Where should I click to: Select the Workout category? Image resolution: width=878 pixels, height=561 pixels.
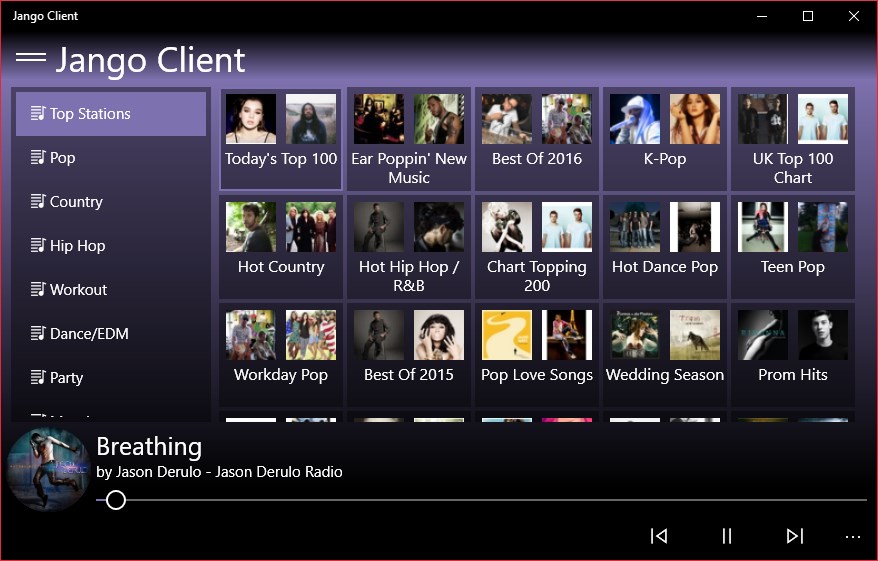click(x=111, y=289)
